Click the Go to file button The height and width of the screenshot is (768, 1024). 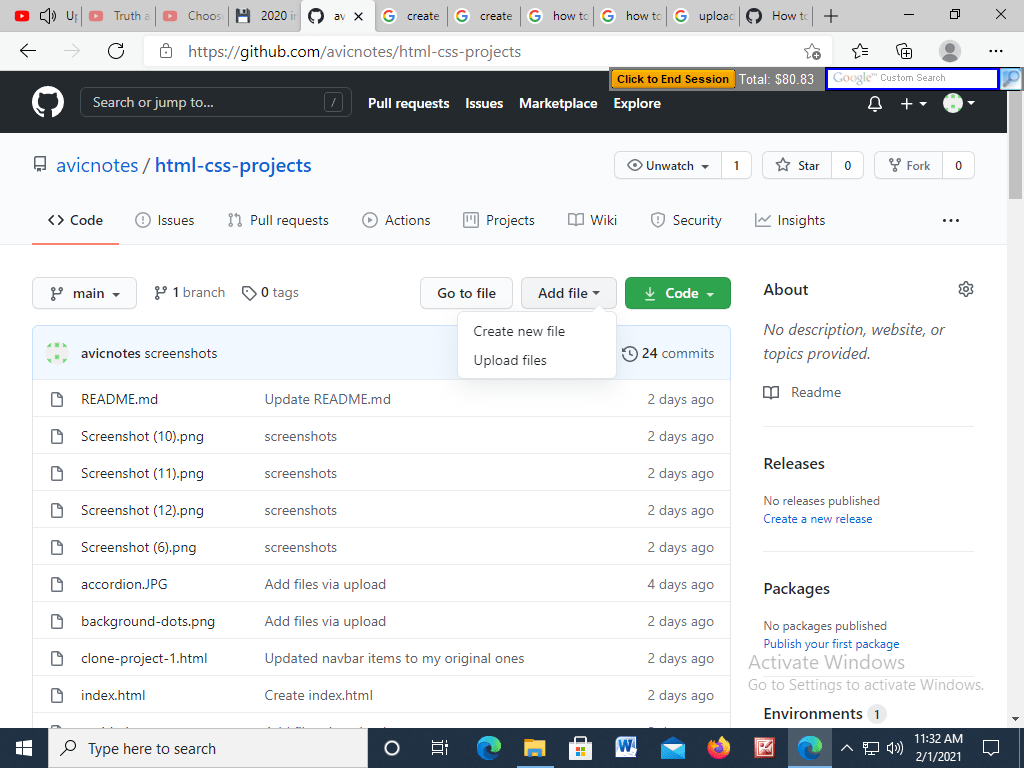(x=466, y=293)
